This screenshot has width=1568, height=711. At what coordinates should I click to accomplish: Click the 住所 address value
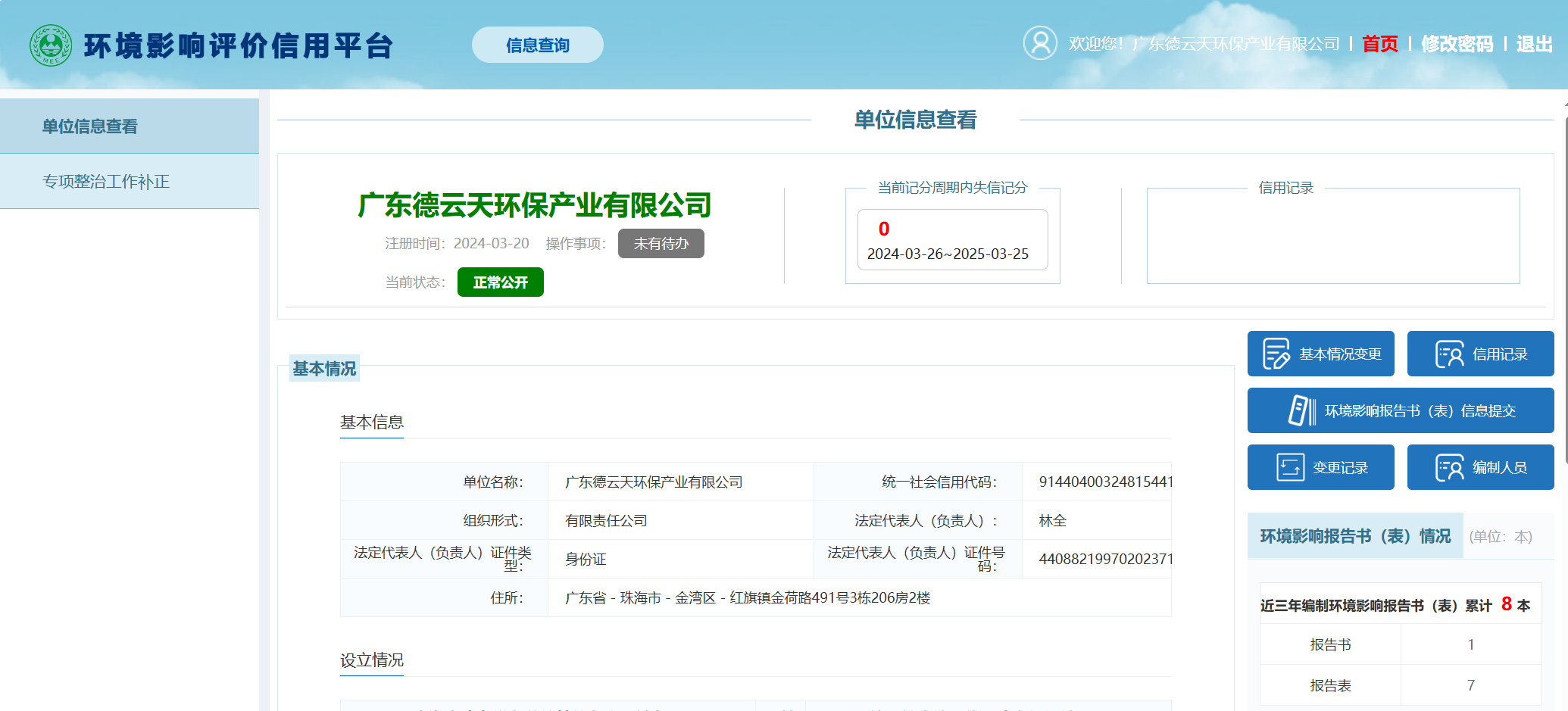point(748,597)
